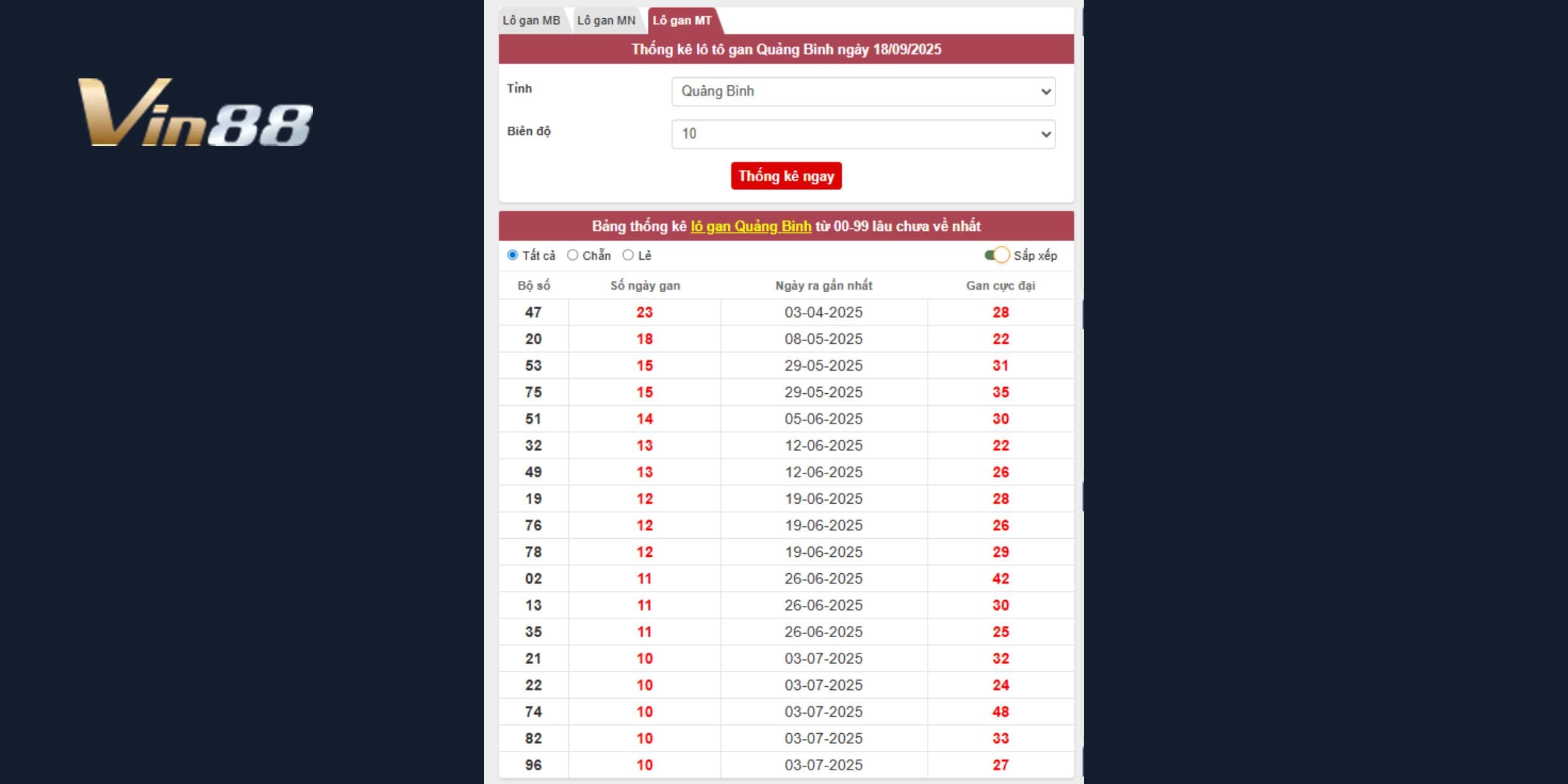Viewport: 1568px width, 784px height.
Task: Click the Số ngày gan column header
Action: pyautogui.click(x=645, y=286)
